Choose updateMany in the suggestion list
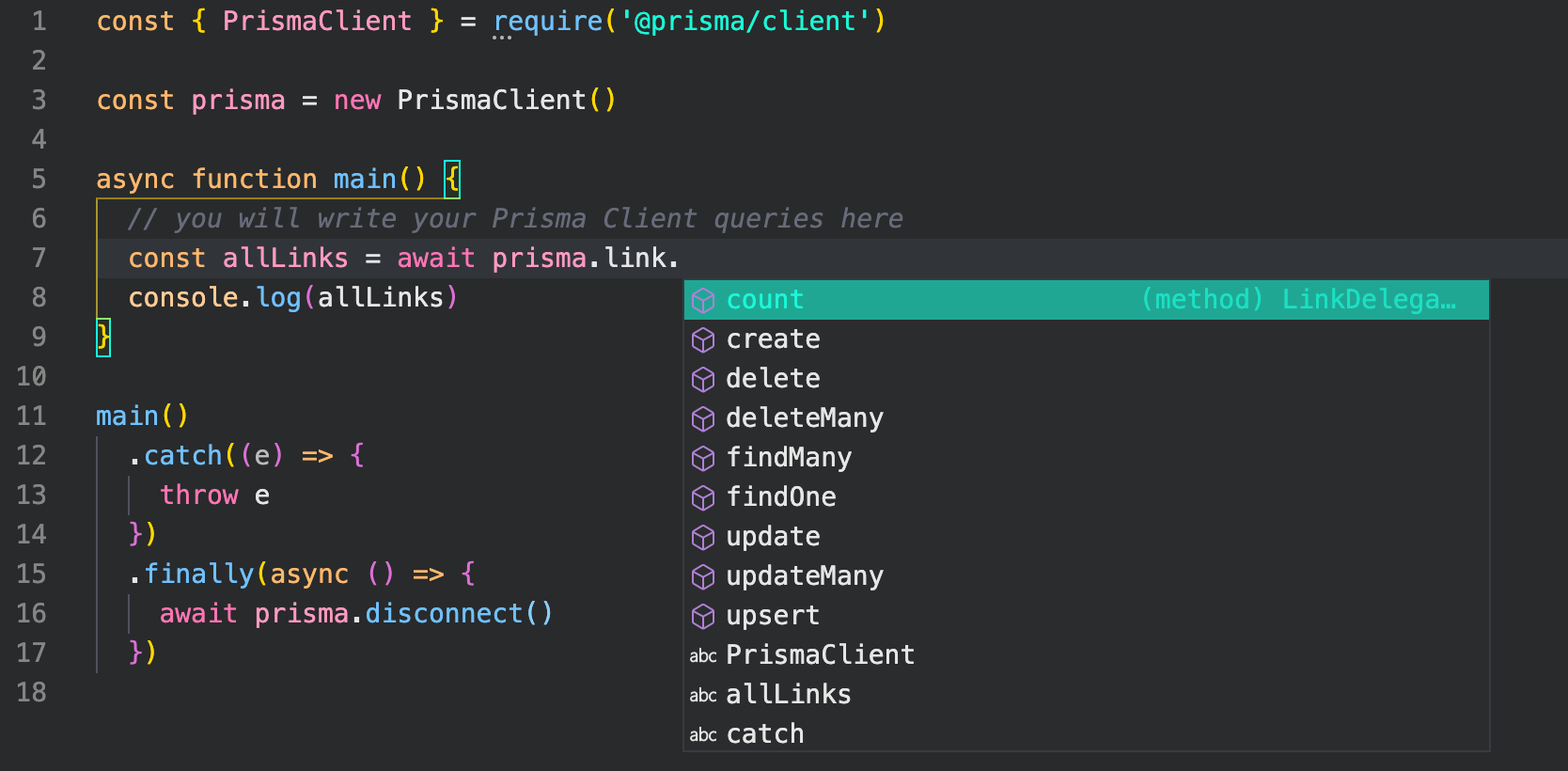Image resolution: width=1568 pixels, height=771 pixels. (x=1087, y=576)
